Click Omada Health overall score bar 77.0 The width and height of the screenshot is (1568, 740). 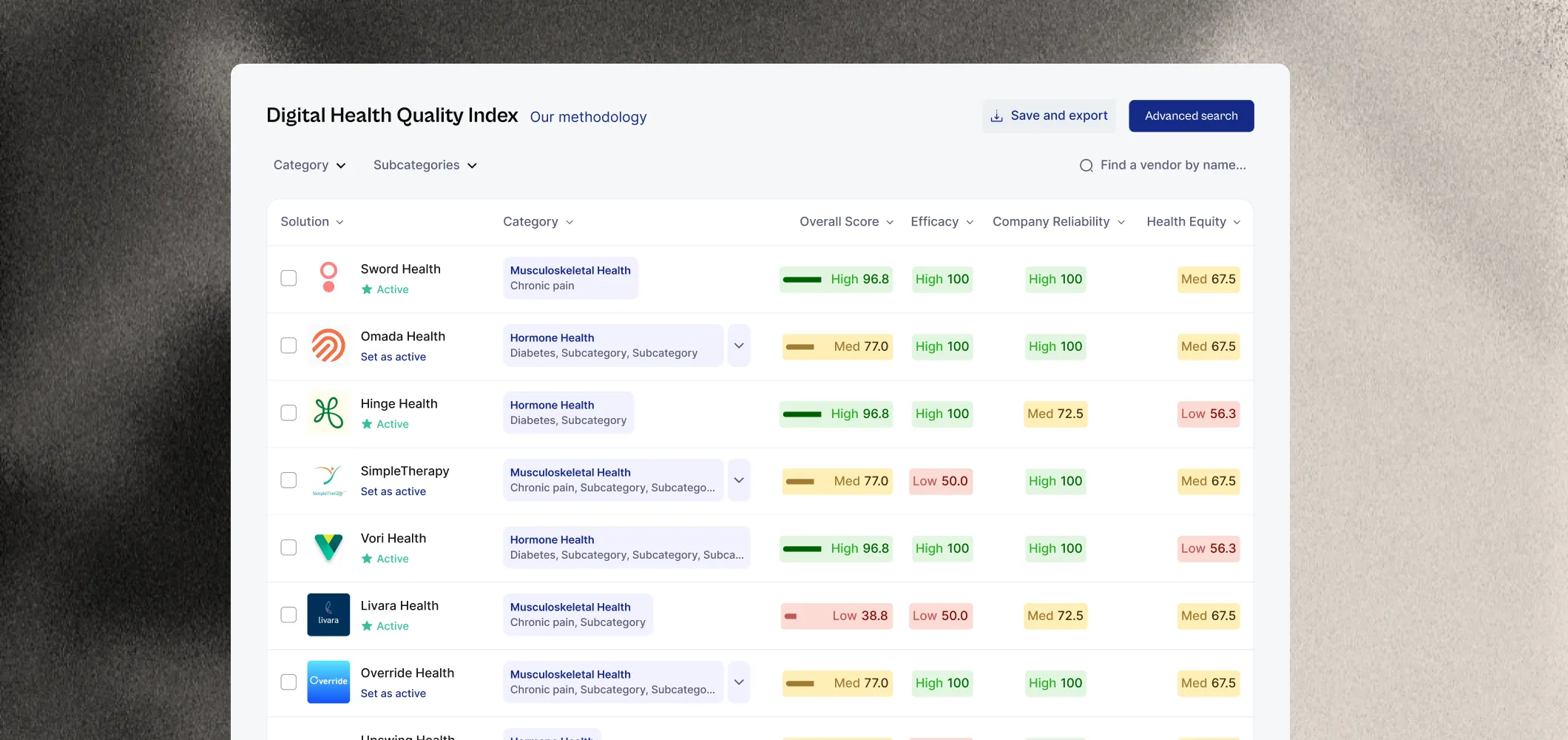[x=837, y=346]
